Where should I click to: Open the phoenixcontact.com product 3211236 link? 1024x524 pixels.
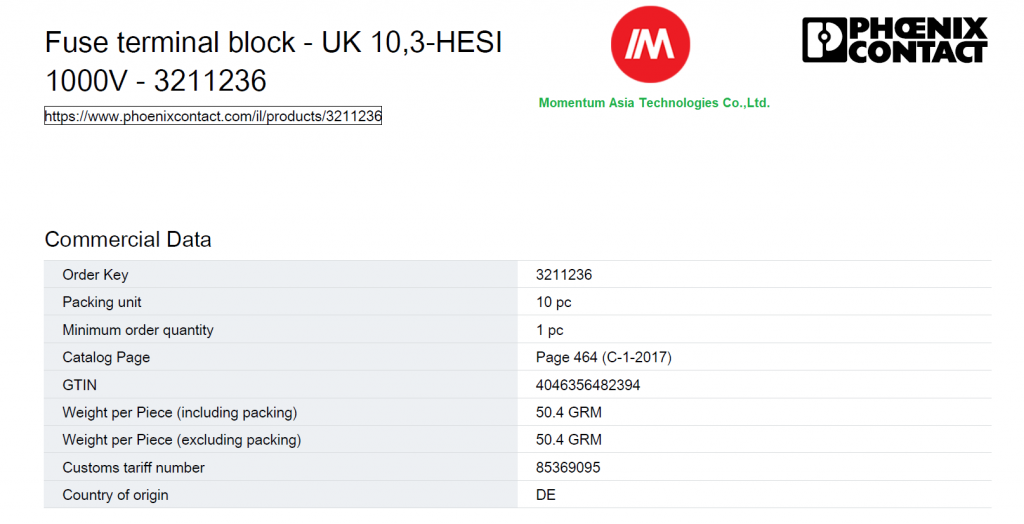213,116
